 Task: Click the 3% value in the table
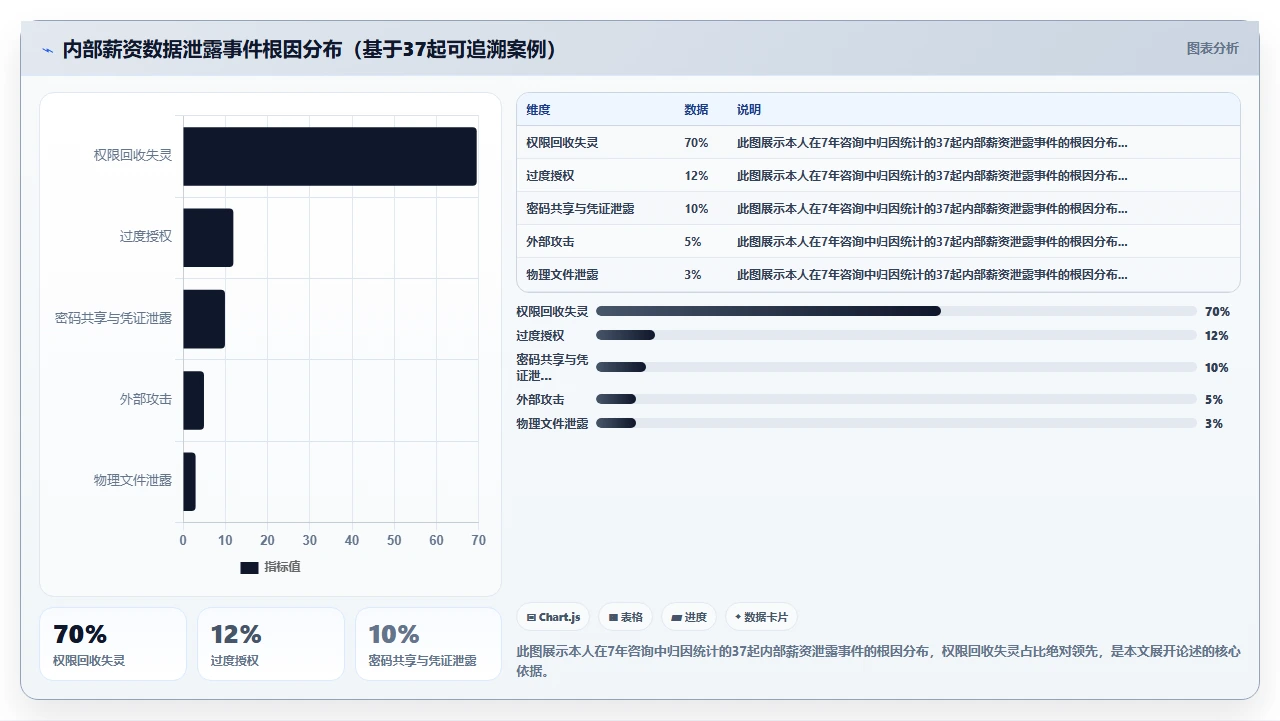693,275
